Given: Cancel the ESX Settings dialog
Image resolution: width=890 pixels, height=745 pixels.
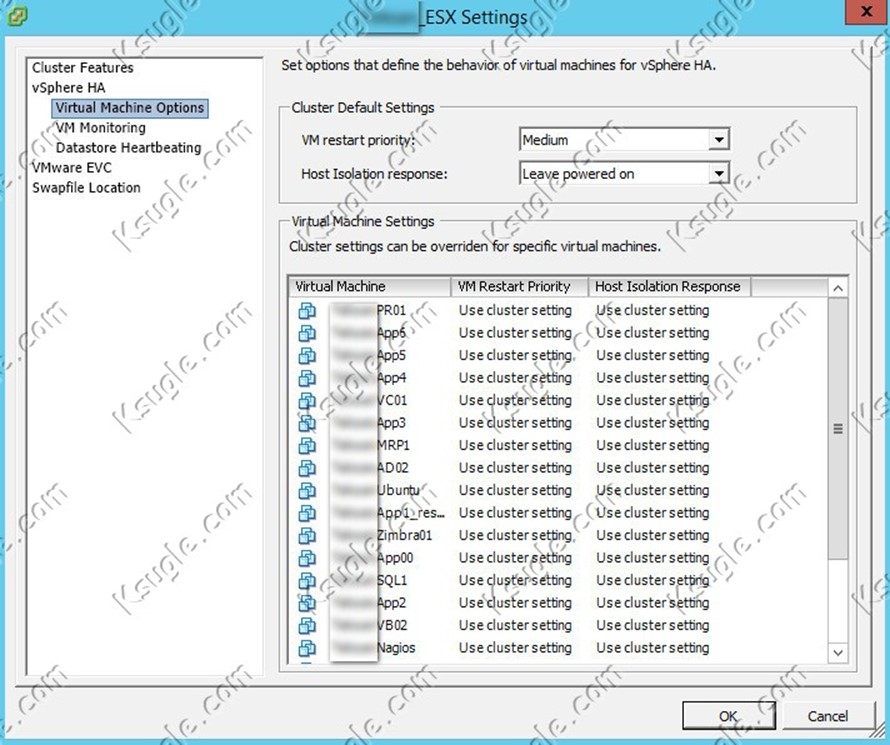Looking at the screenshot, I should 828,716.
